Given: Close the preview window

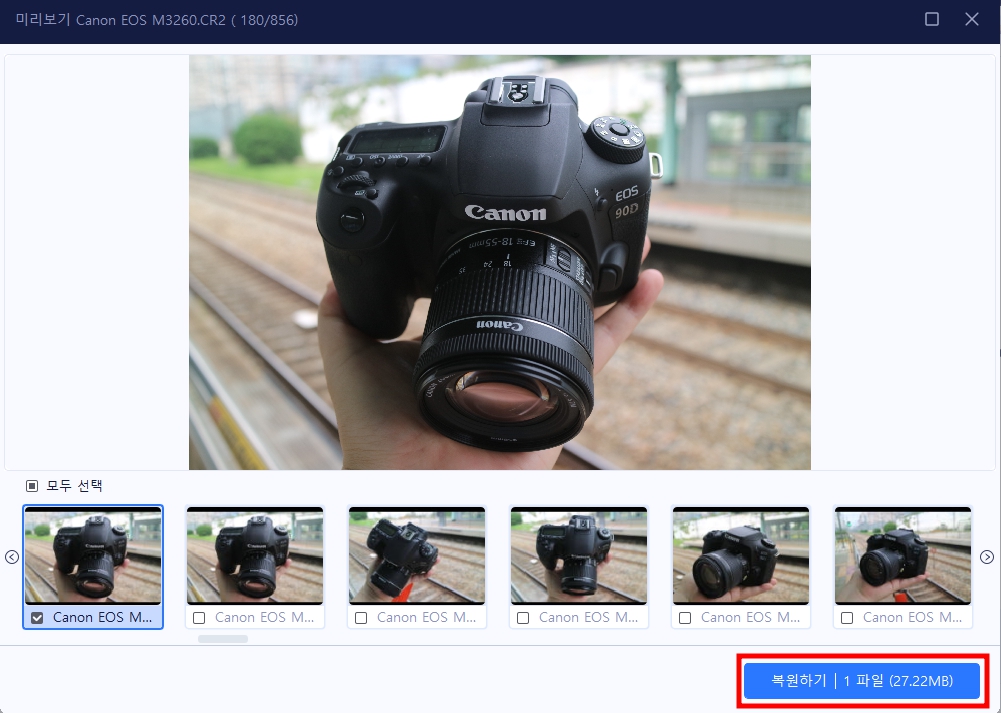Looking at the screenshot, I should click(x=972, y=19).
